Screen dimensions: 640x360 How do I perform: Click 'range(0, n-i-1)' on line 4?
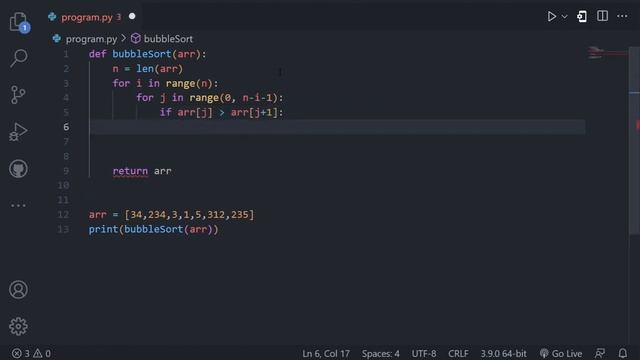pyautogui.click(x=233, y=98)
